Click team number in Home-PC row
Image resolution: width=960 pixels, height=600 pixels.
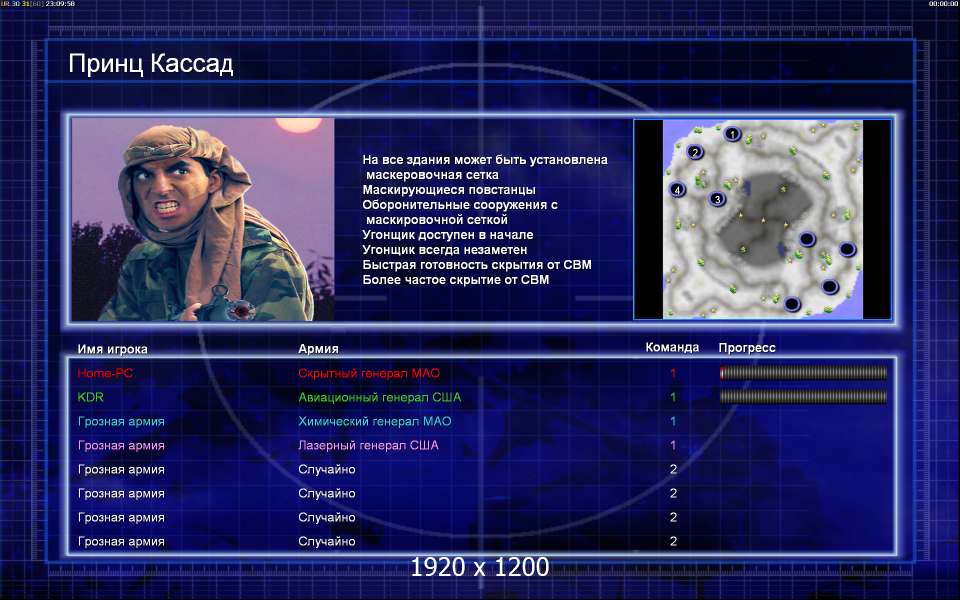(x=673, y=373)
